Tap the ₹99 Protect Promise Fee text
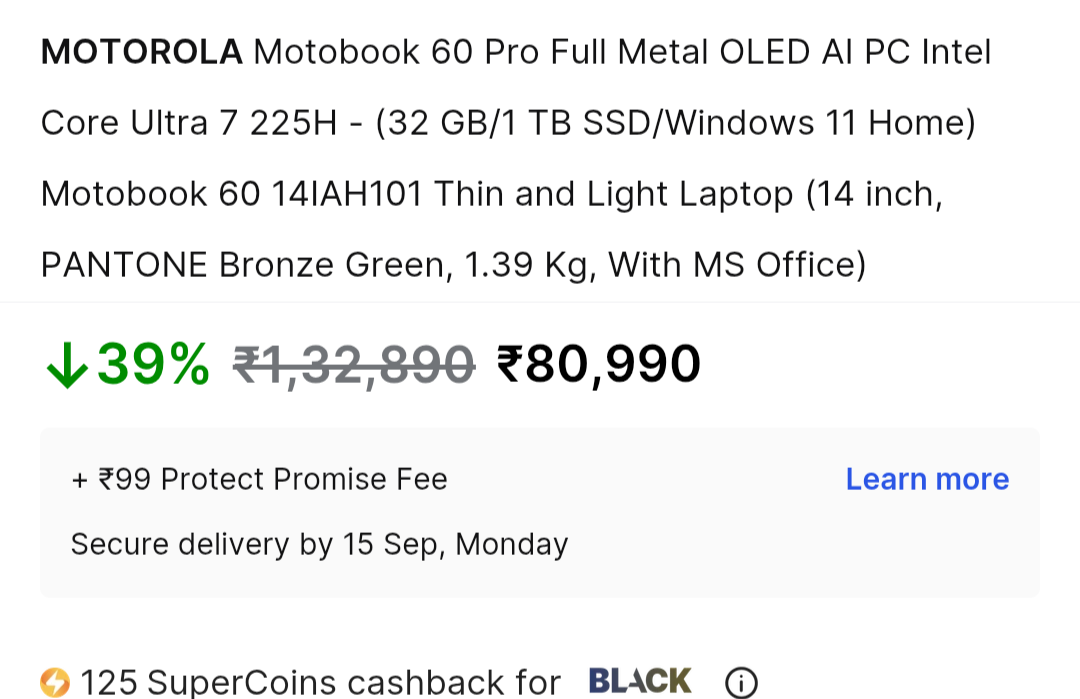 click(x=259, y=480)
